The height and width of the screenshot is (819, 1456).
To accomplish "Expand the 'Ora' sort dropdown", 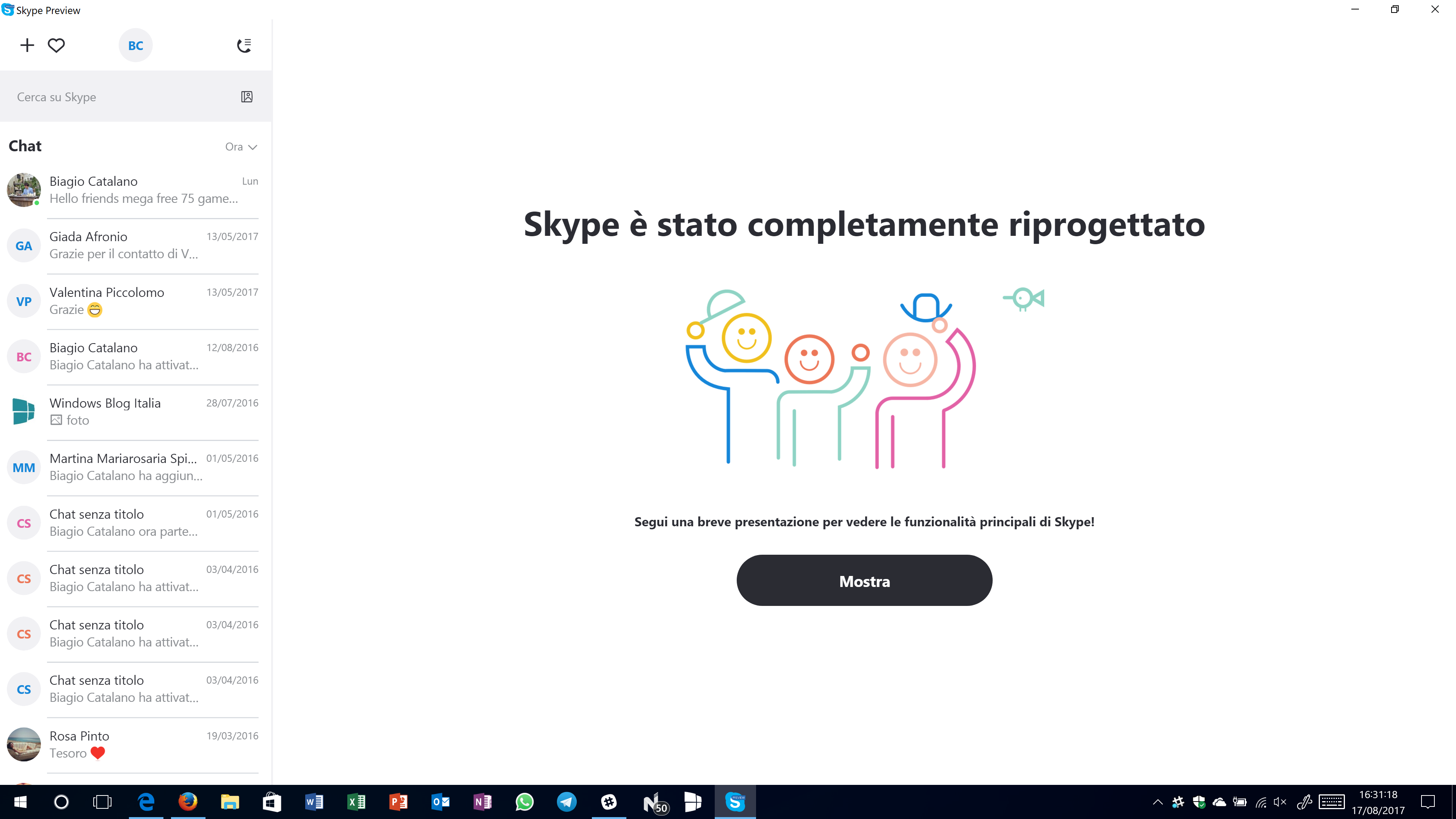I will pos(242,147).
